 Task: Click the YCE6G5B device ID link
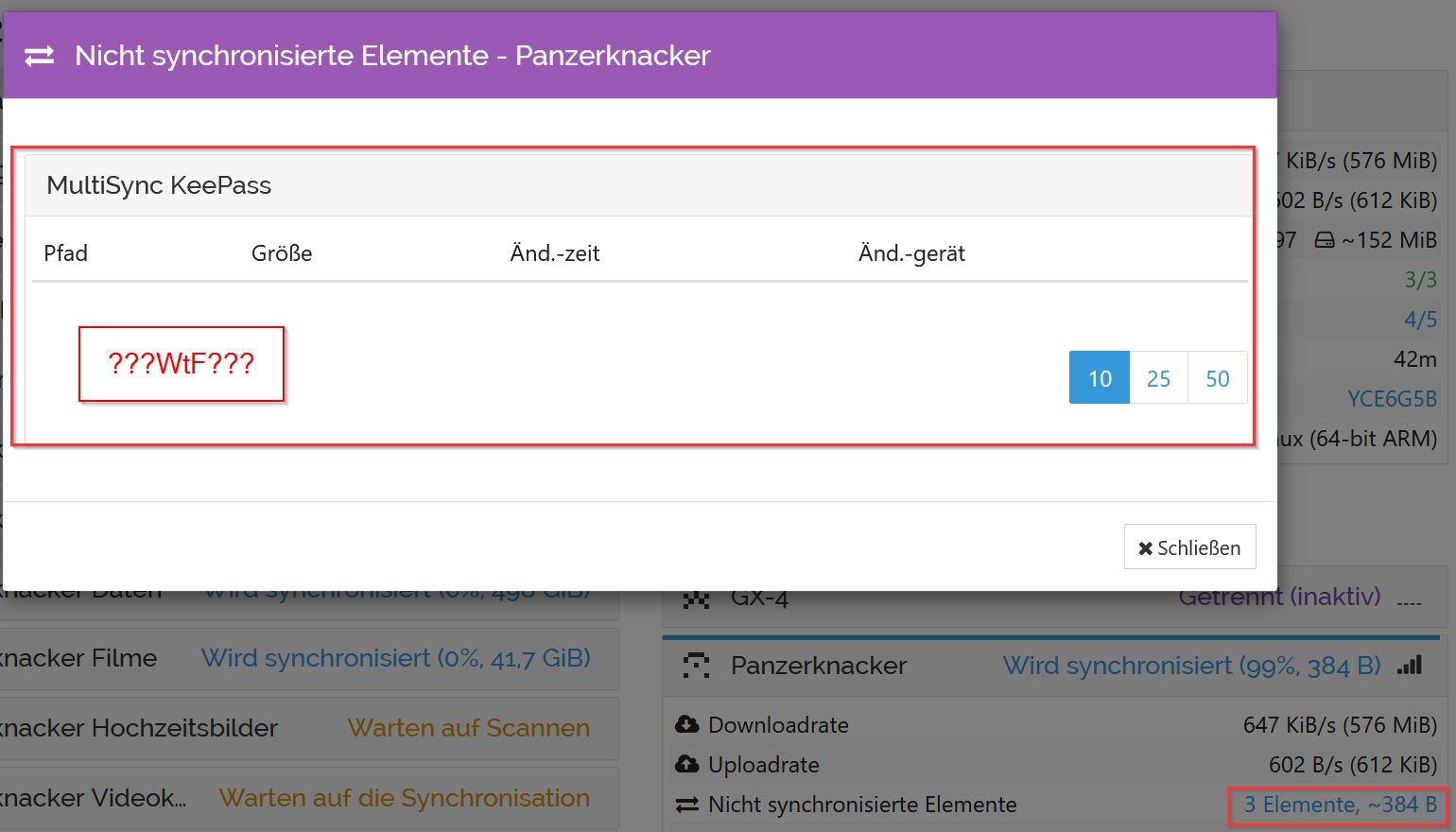pyautogui.click(x=1391, y=399)
